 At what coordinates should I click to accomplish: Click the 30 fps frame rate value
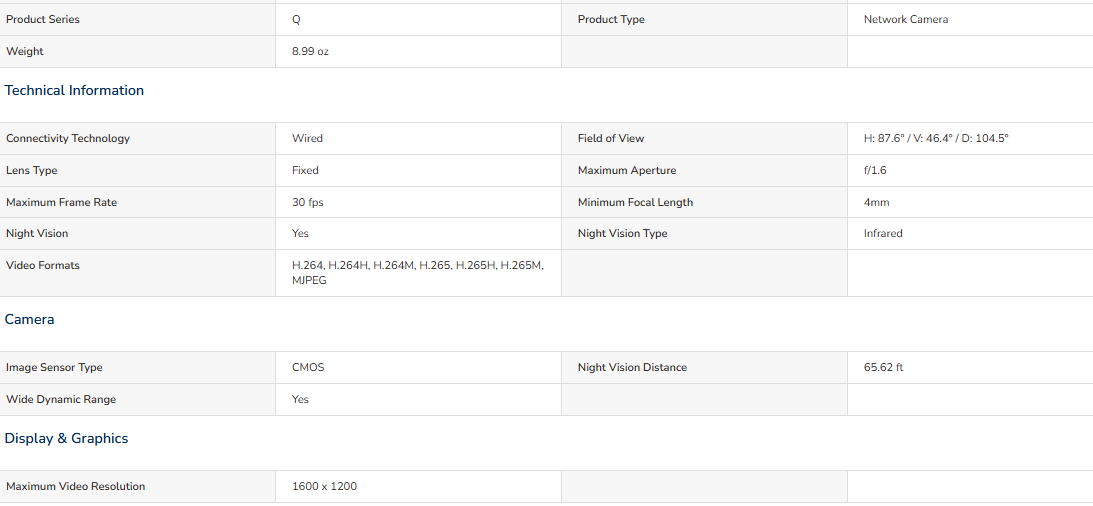pyautogui.click(x=307, y=202)
